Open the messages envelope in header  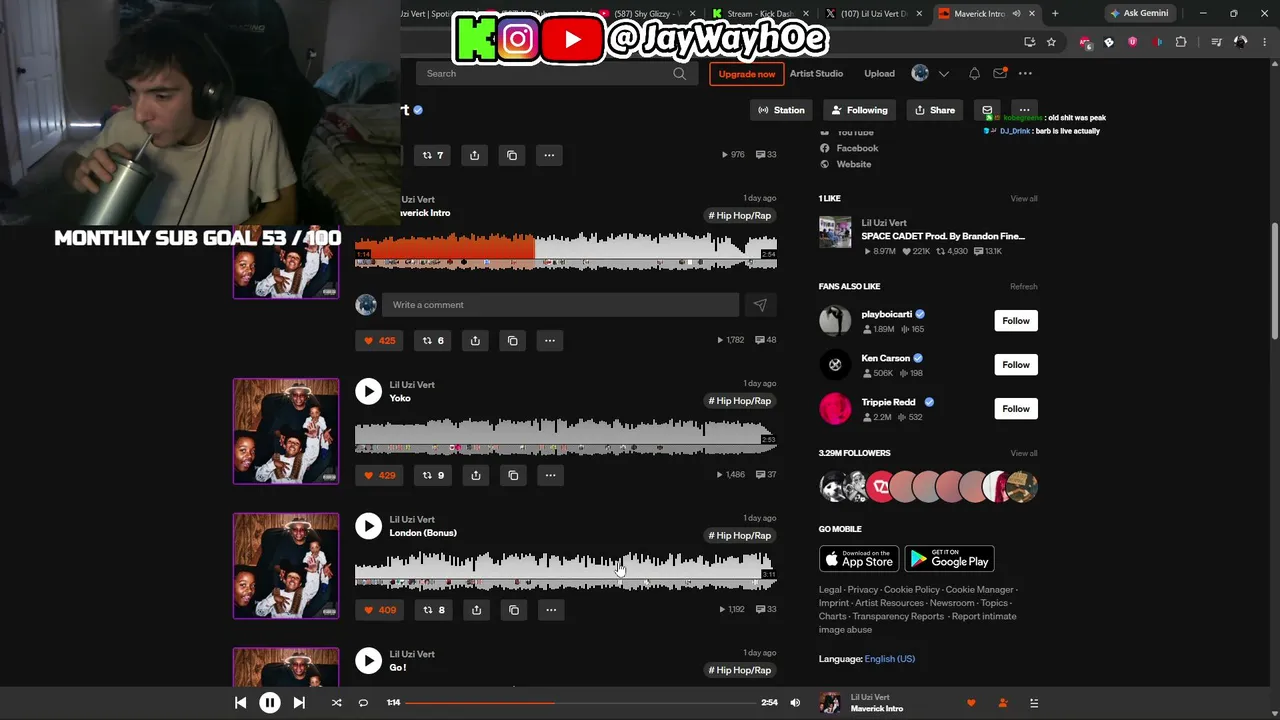click(1000, 73)
